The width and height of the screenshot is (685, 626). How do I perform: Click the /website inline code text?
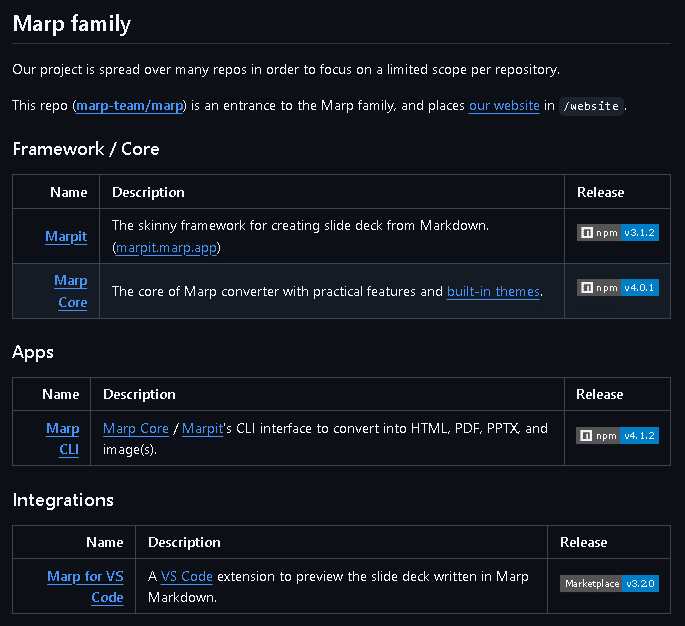[x=592, y=106]
